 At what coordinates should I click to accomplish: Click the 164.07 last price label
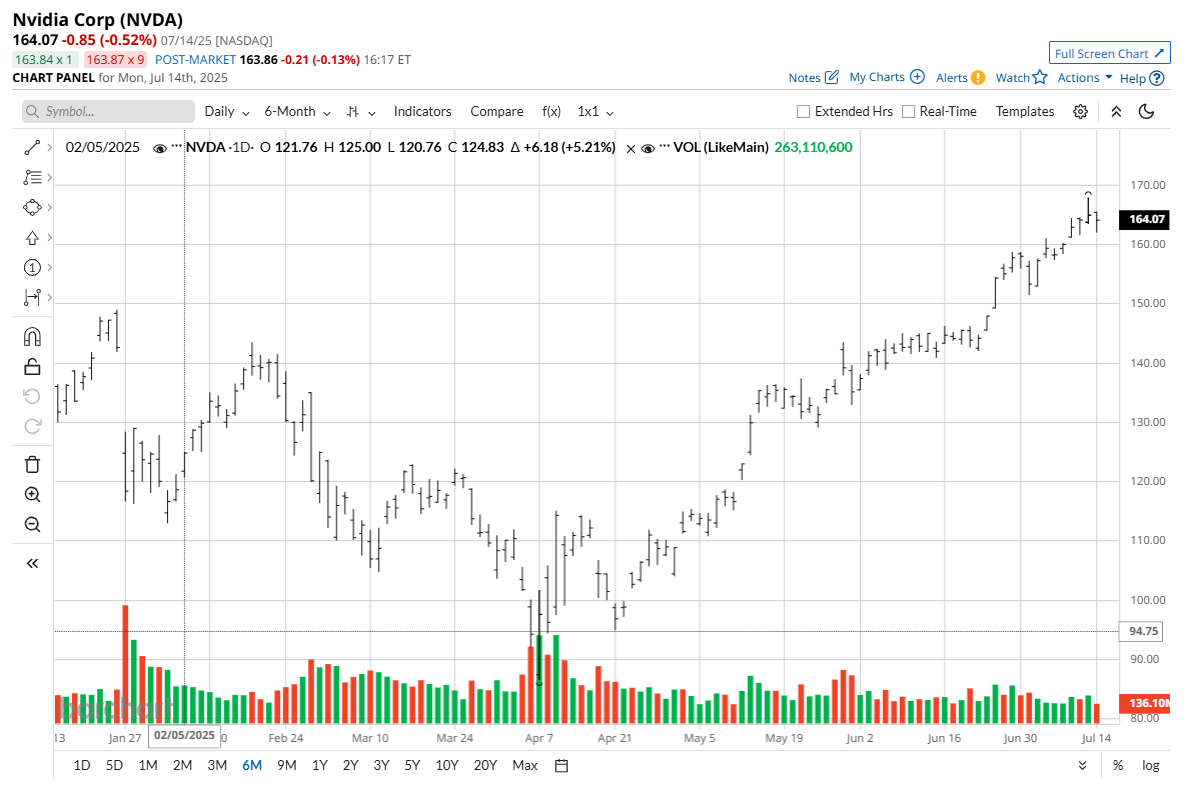[x=1144, y=219]
